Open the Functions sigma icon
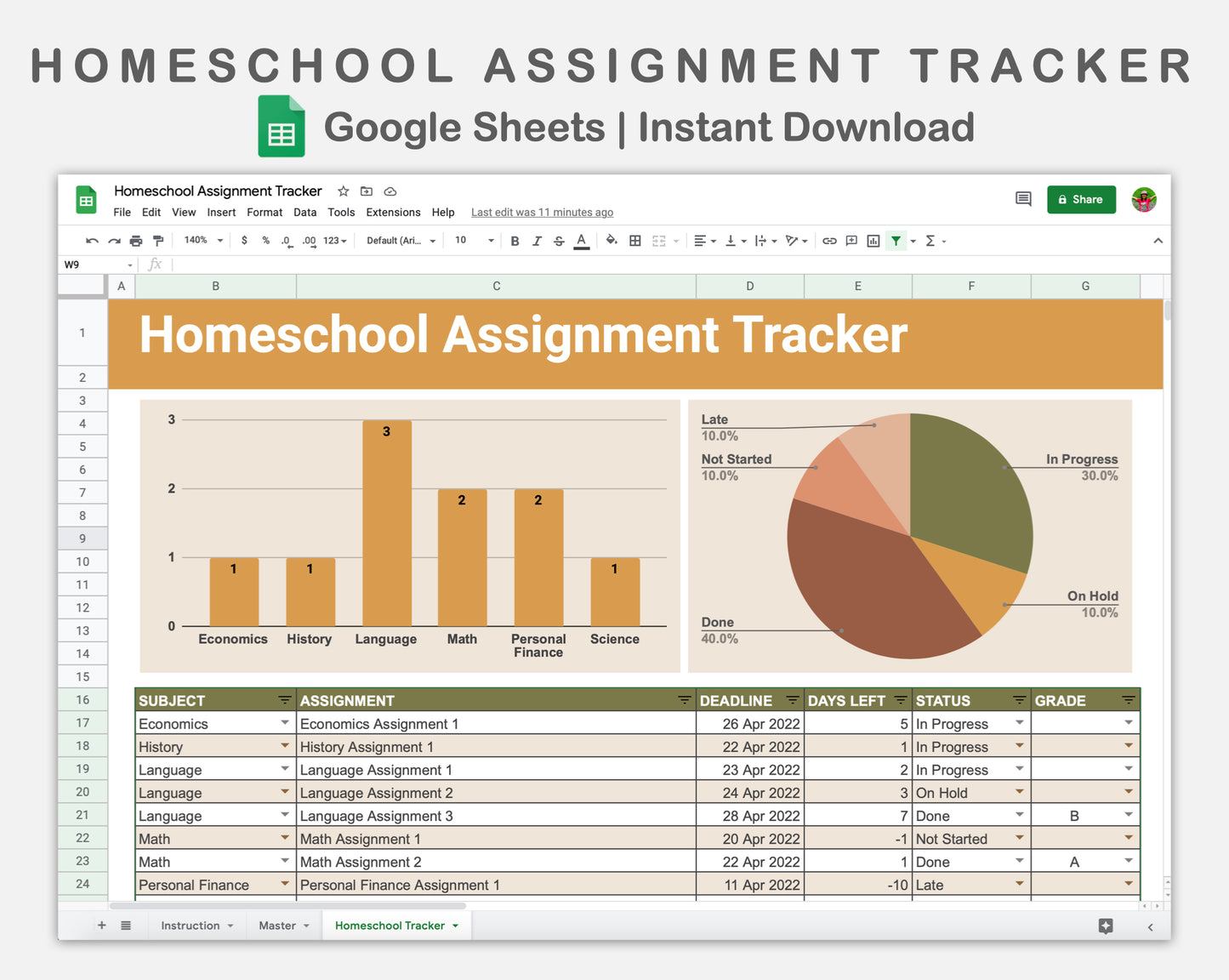The image size is (1229, 980). click(931, 241)
